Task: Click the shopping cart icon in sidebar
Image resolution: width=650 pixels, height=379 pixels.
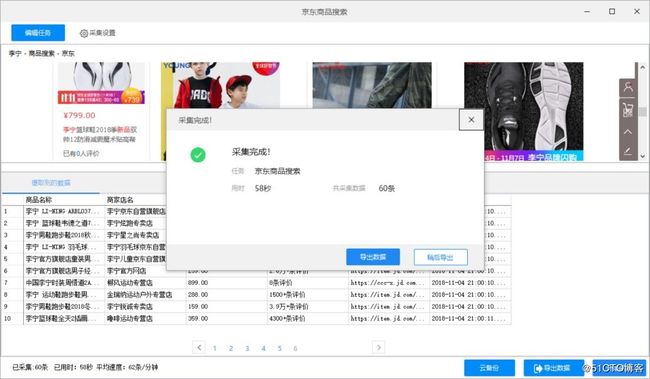Action: click(628, 110)
